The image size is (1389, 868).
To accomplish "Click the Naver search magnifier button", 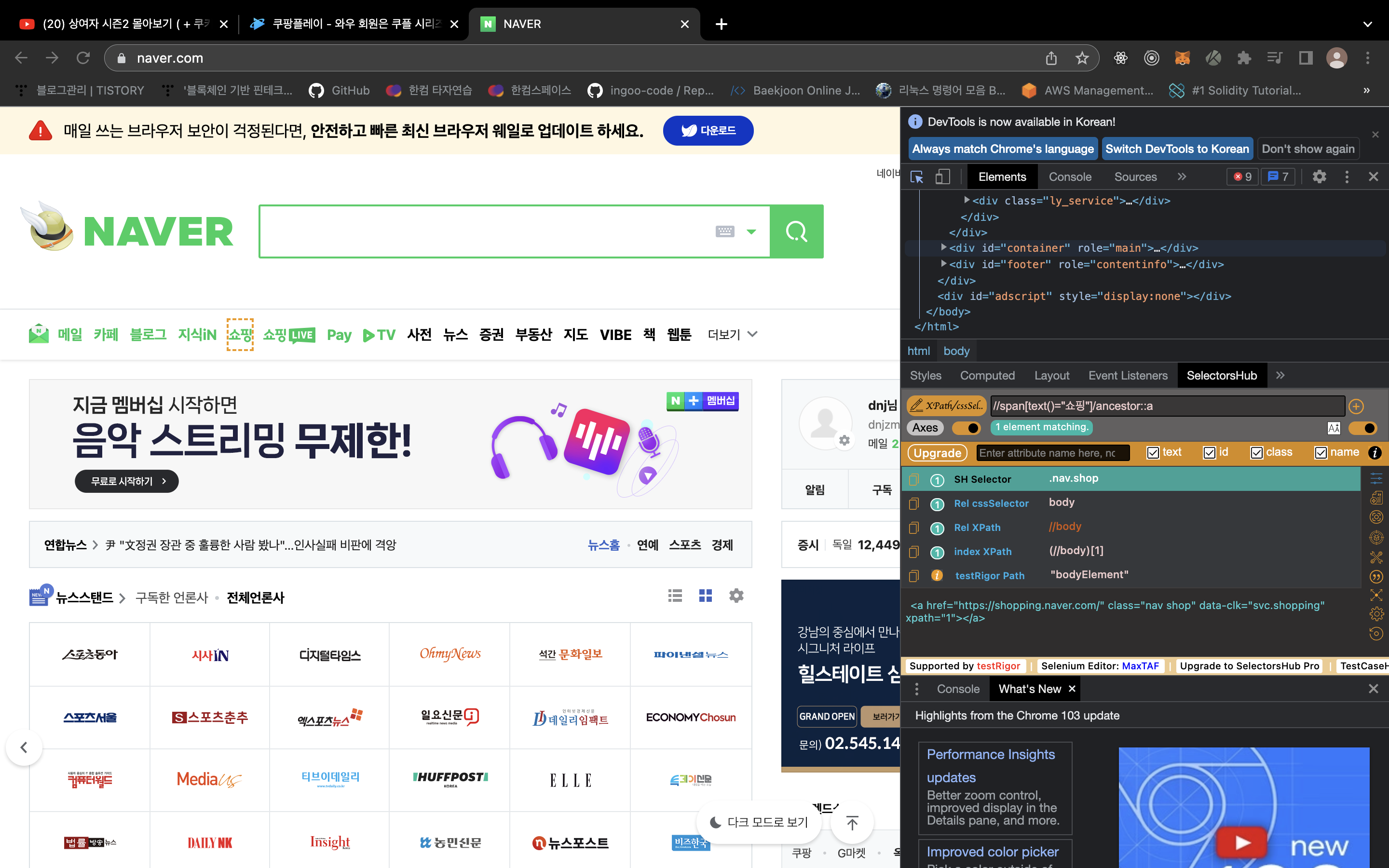I will click(797, 231).
